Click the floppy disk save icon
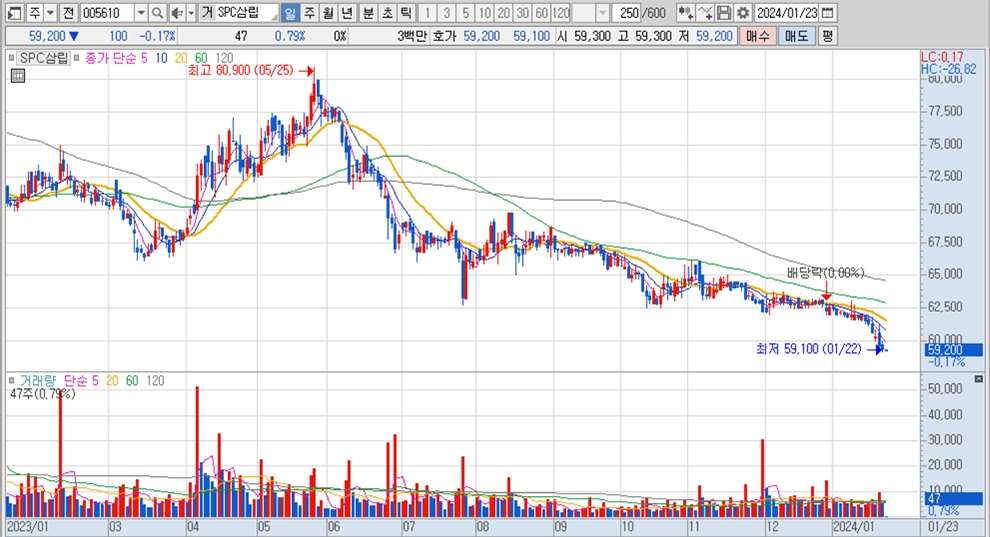990x537 pixels. point(723,13)
